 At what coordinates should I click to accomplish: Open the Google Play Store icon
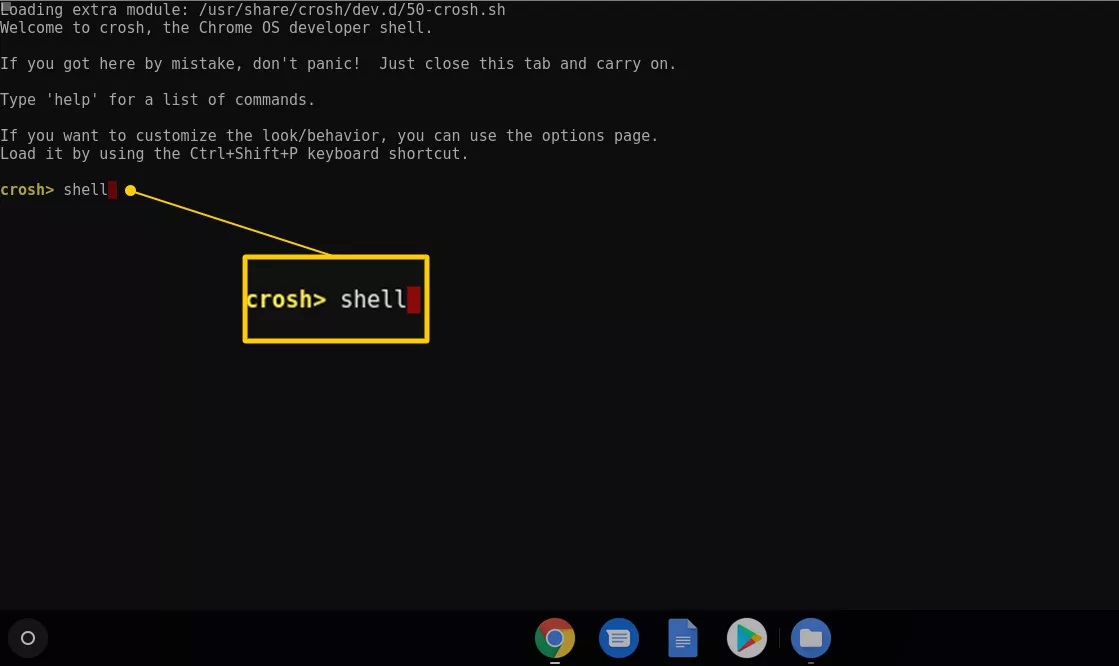pos(746,638)
